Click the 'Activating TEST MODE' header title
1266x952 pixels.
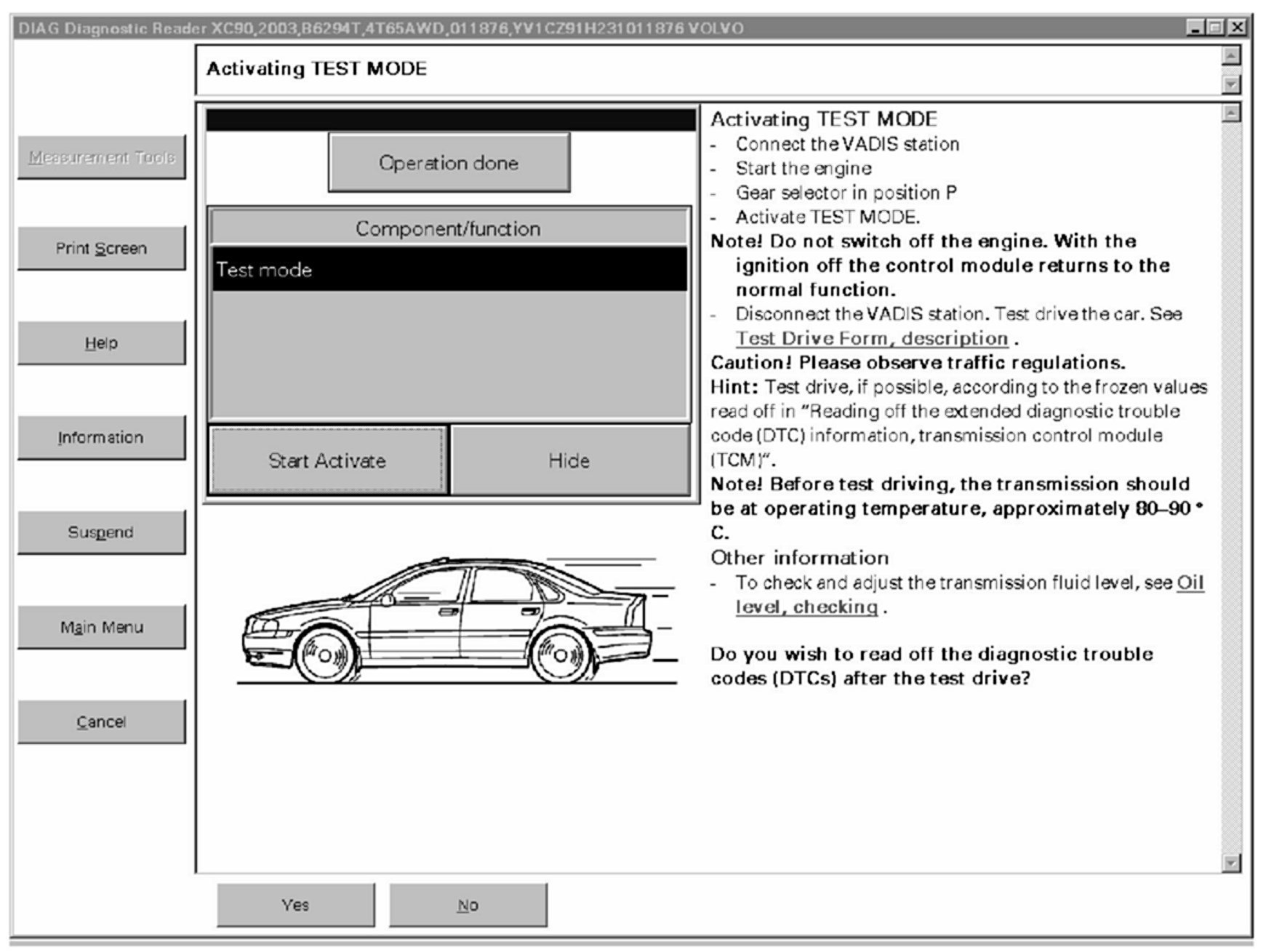pyautogui.click(x=317, y=69)
